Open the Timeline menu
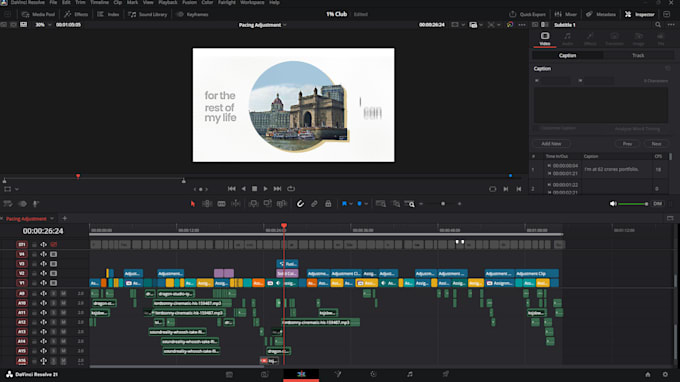 pos(99,3)
